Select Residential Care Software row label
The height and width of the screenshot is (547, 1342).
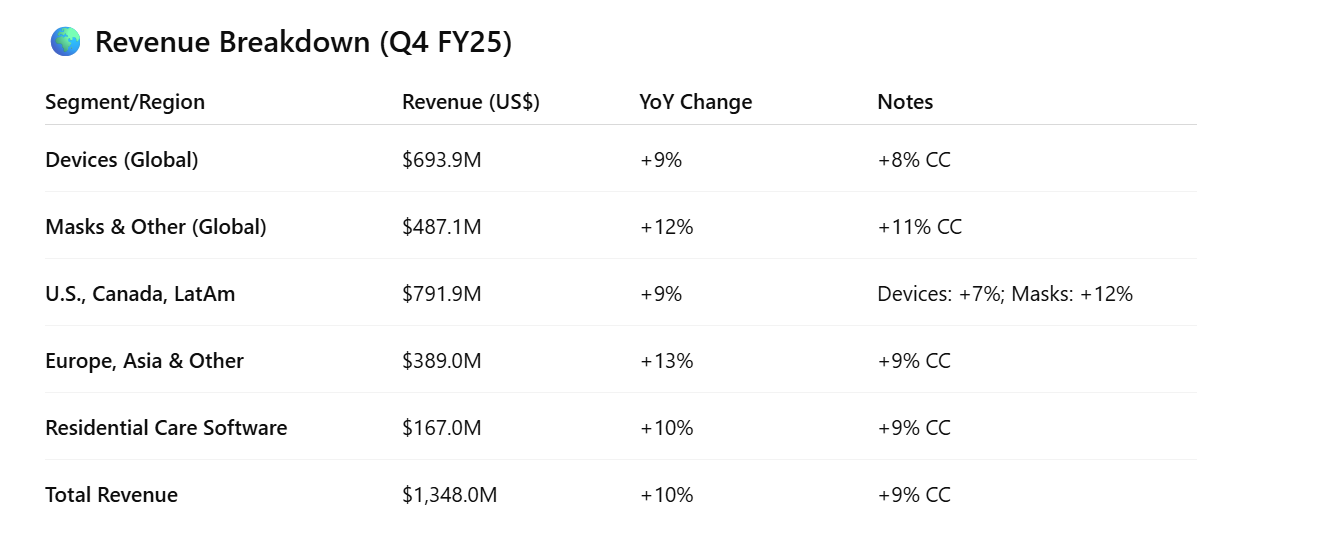coord(166,428)
